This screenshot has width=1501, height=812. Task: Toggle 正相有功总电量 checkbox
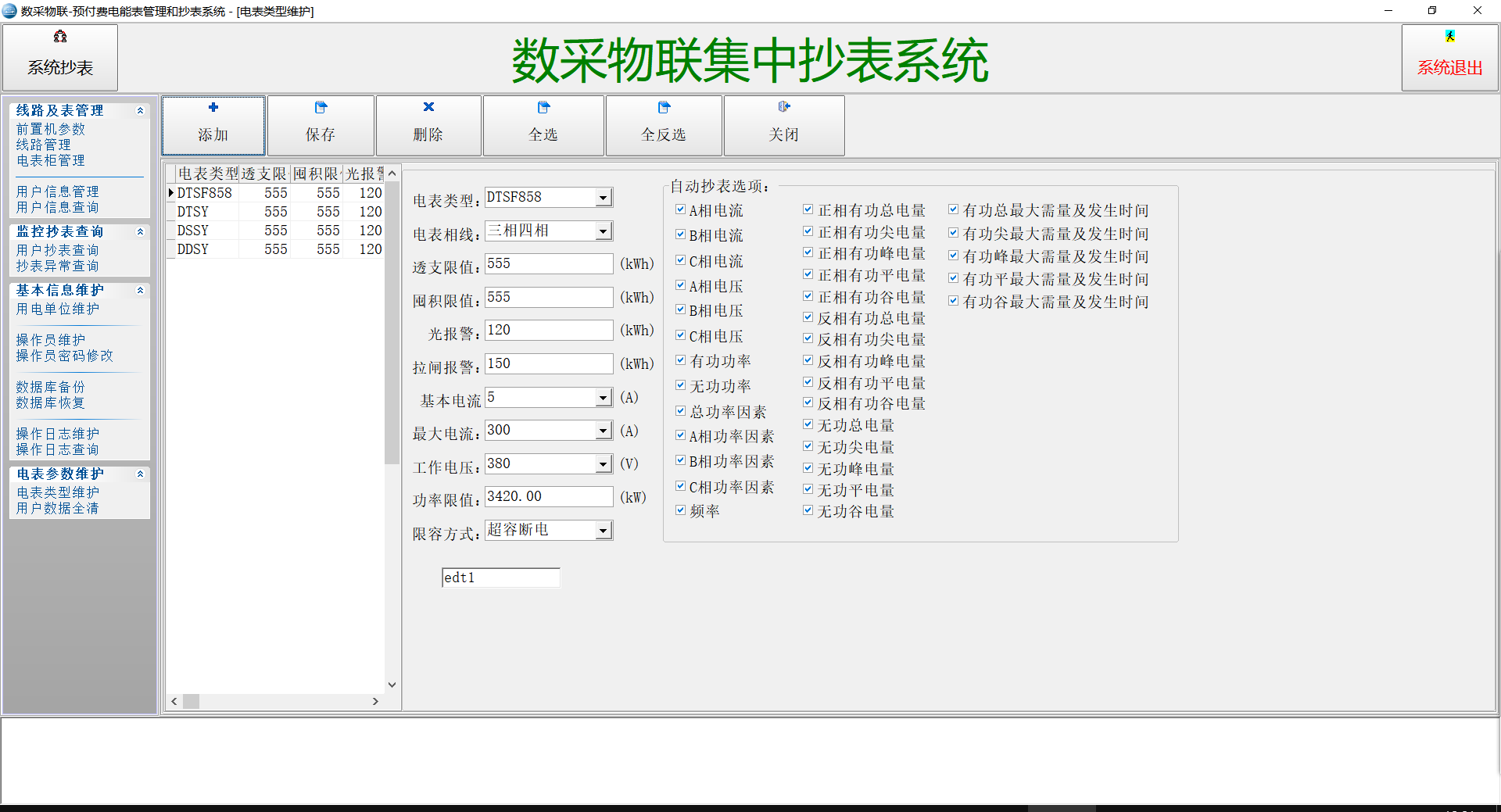pyautogui.click(x=808, y=209)
